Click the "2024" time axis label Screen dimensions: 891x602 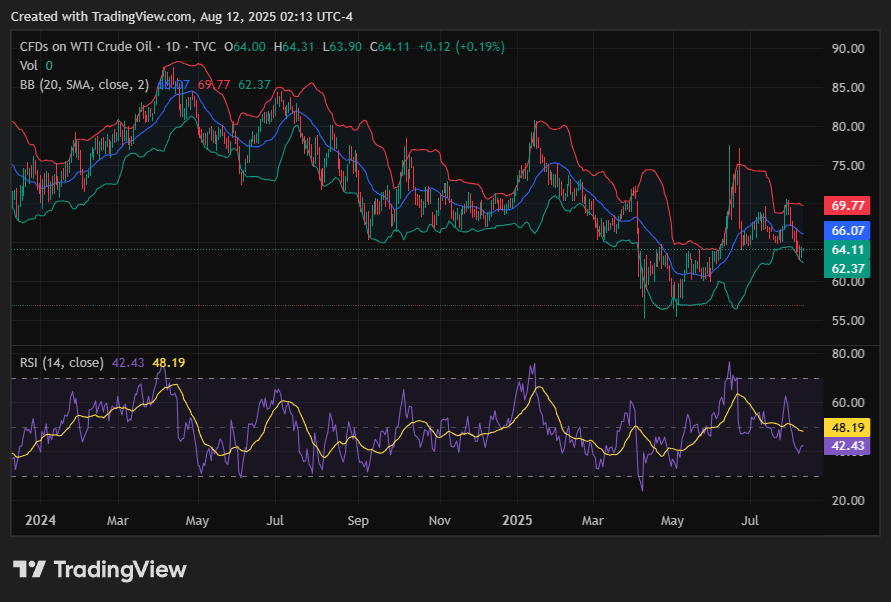40,520
